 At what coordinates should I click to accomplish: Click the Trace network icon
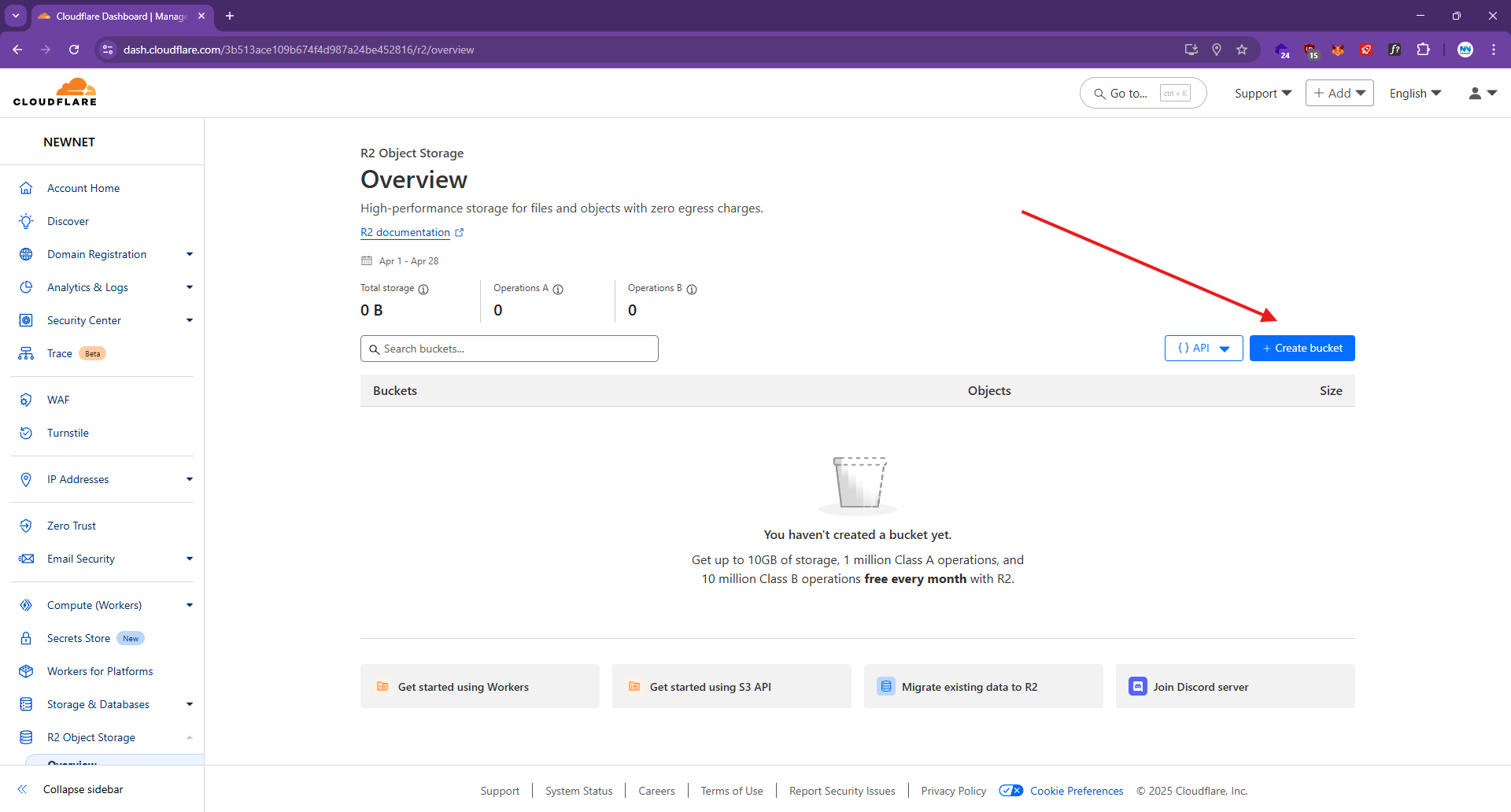tap(26, 353)
